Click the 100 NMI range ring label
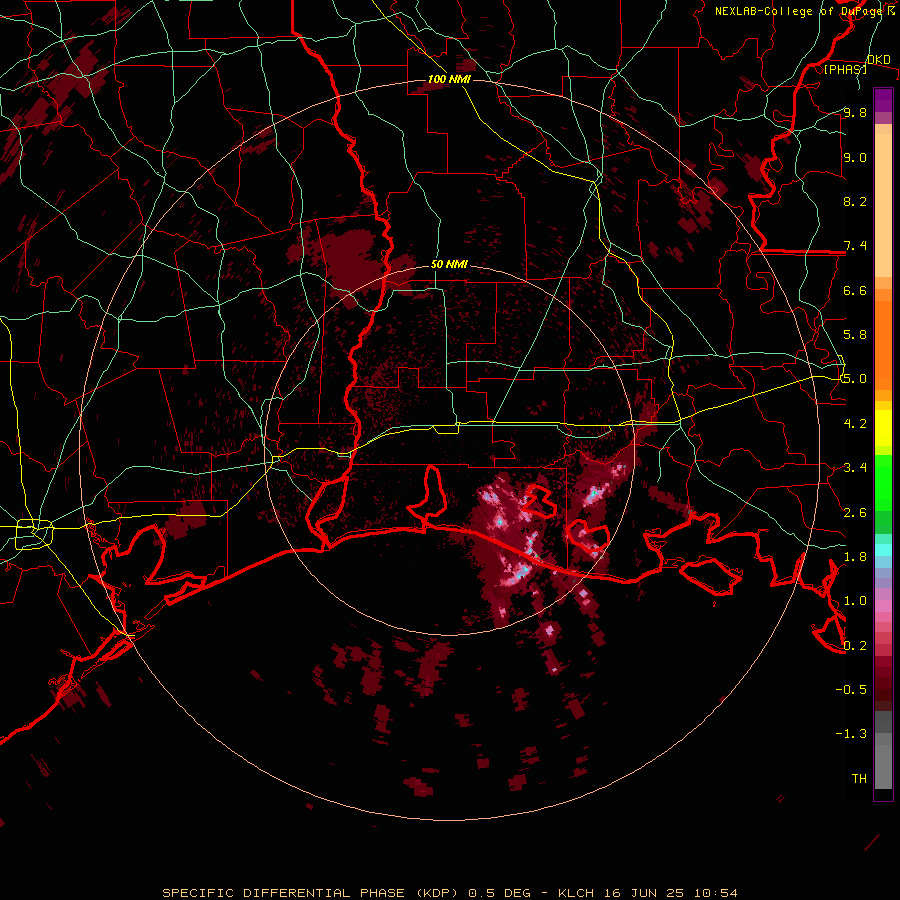This screenshot has height=900, width=900. [x=449, y=79]
